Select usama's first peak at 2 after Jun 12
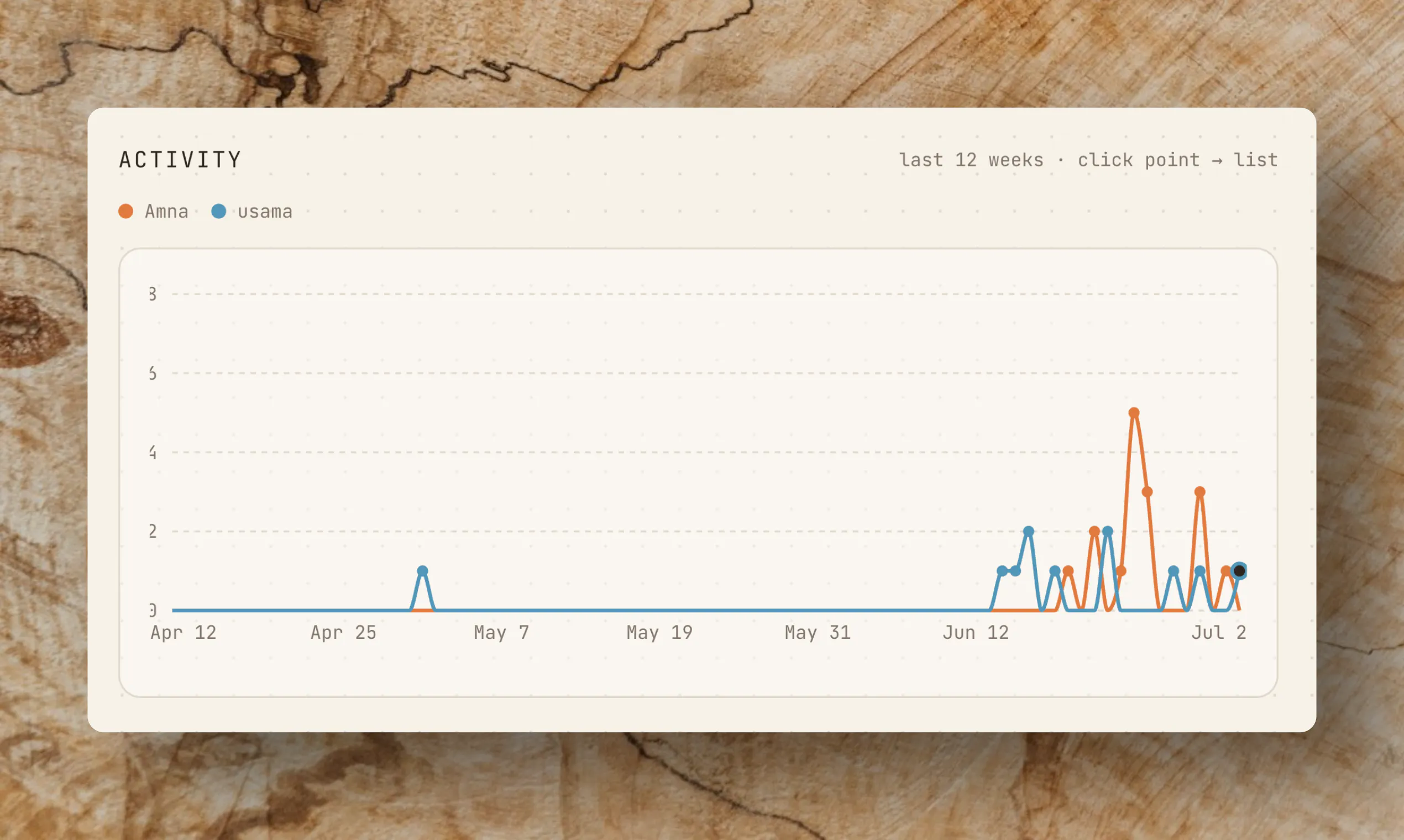Screen dimensions: 1404x840 (1029, 531)
